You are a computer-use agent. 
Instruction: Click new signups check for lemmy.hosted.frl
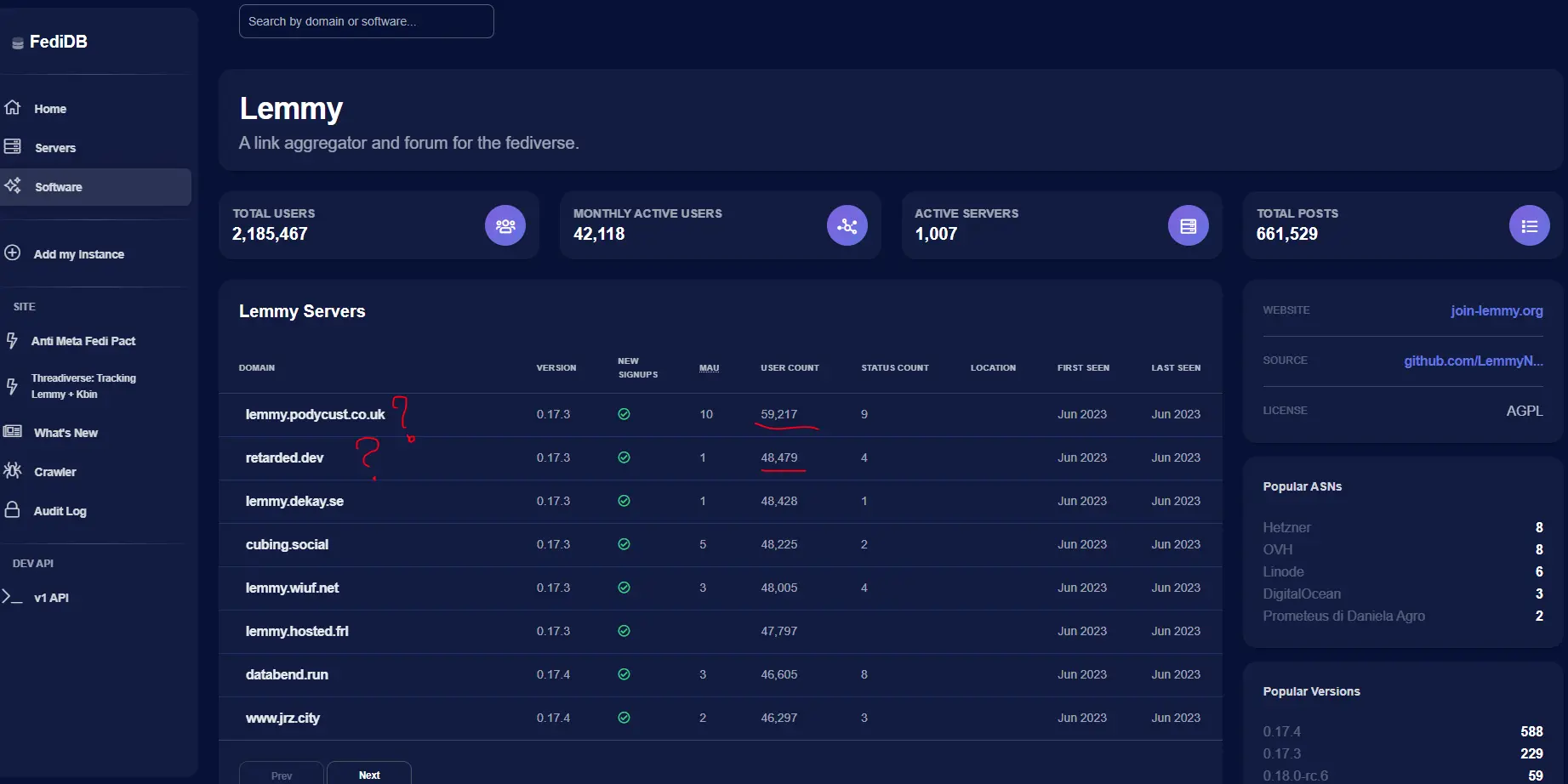(624, 631)
